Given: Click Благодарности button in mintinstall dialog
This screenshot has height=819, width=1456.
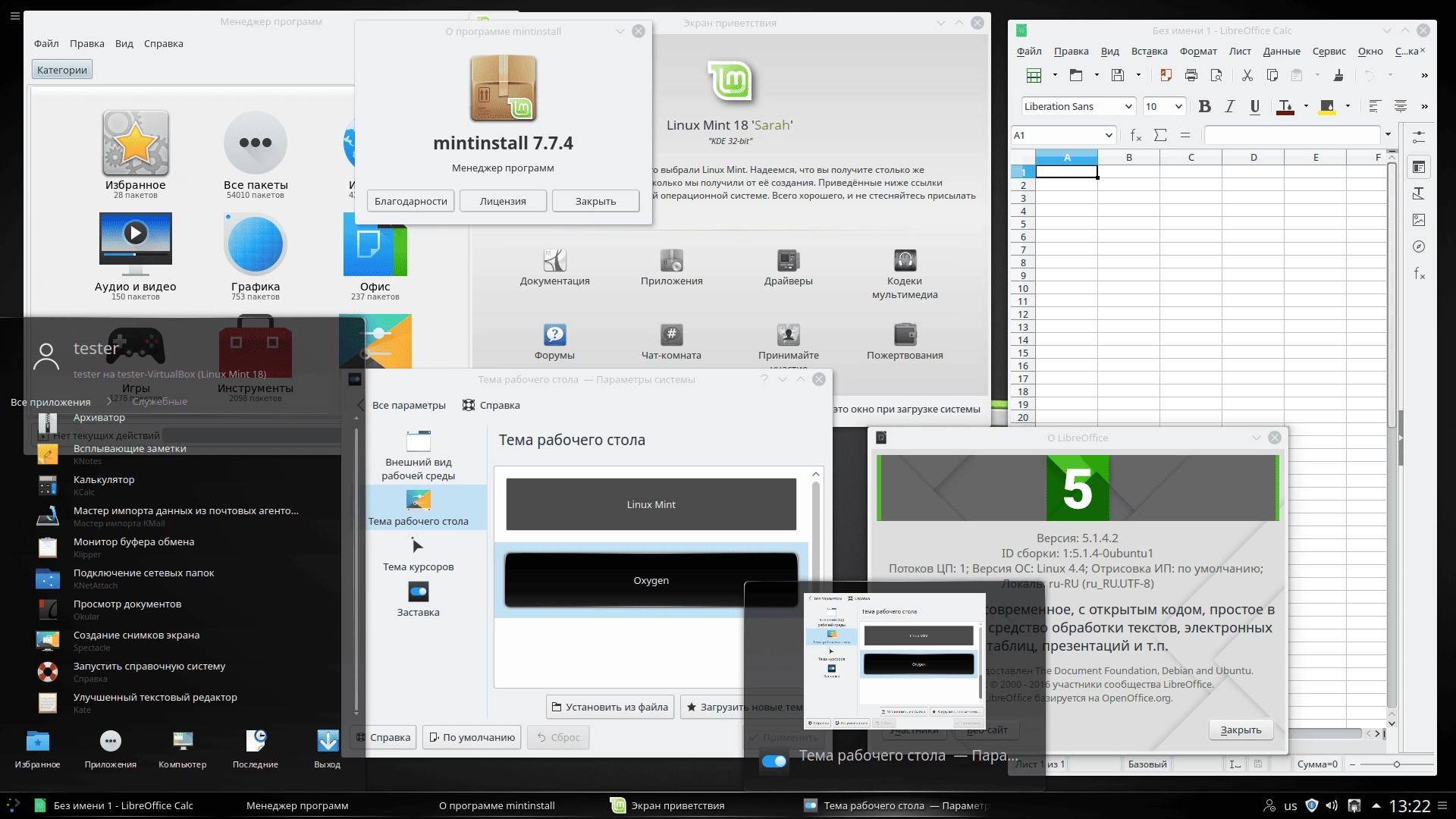Looking at the screenshot, I should point(411,201).
